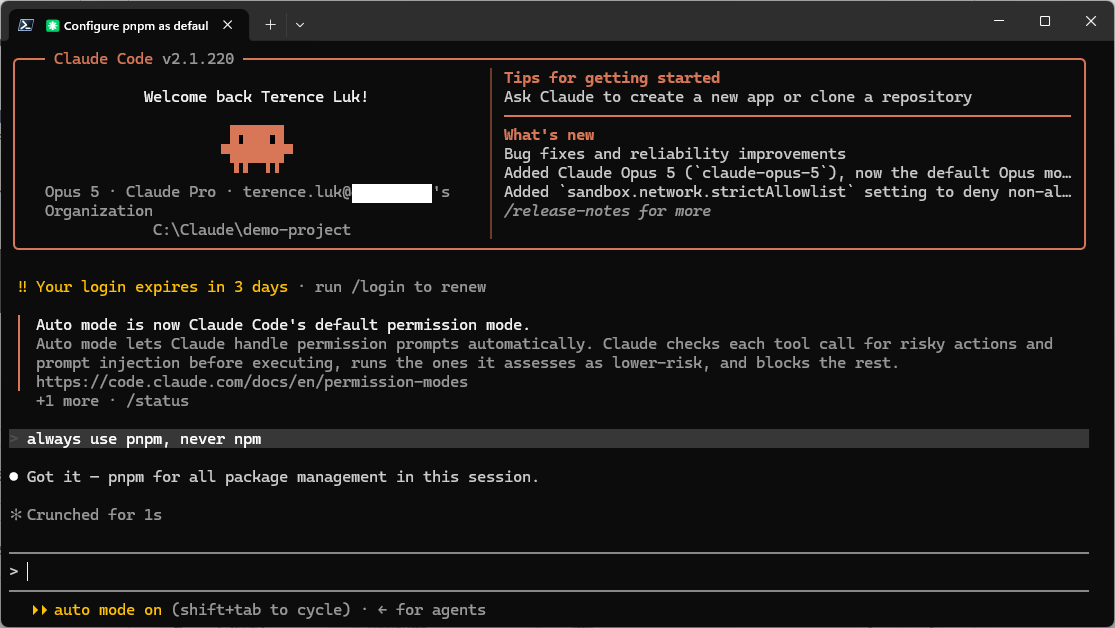Click the PowerShell icon in tab bar

coord(26,25)
